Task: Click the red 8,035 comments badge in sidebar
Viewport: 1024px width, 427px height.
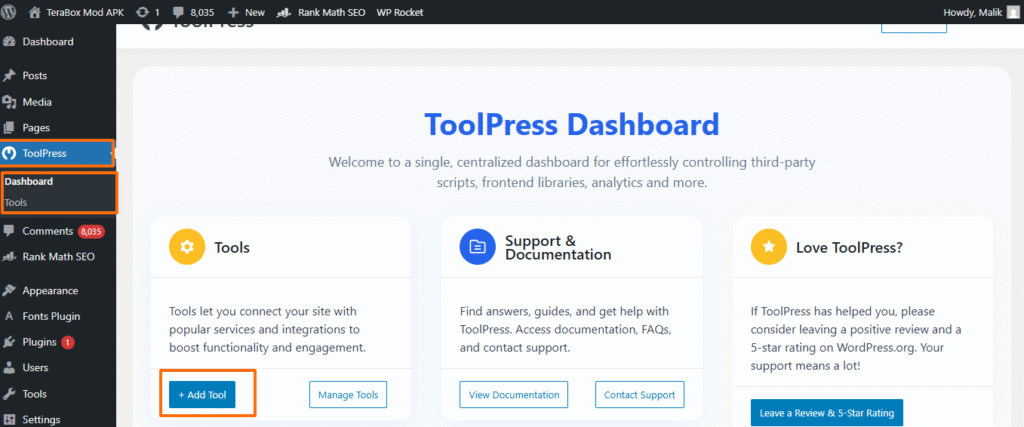Action: (x=91, y=231)
